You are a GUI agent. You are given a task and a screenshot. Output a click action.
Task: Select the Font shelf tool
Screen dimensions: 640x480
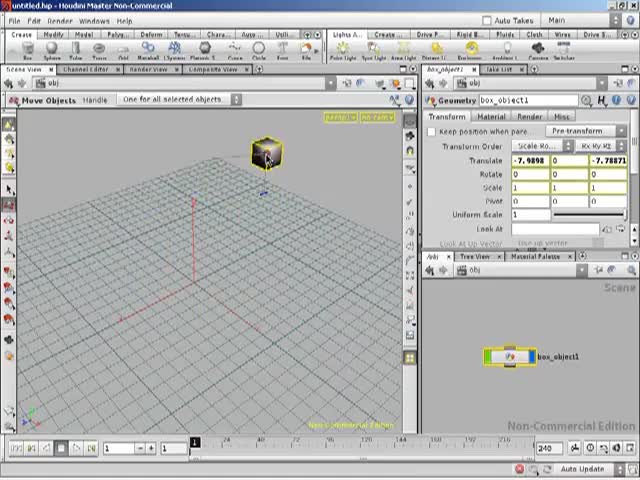click(282, 51)
